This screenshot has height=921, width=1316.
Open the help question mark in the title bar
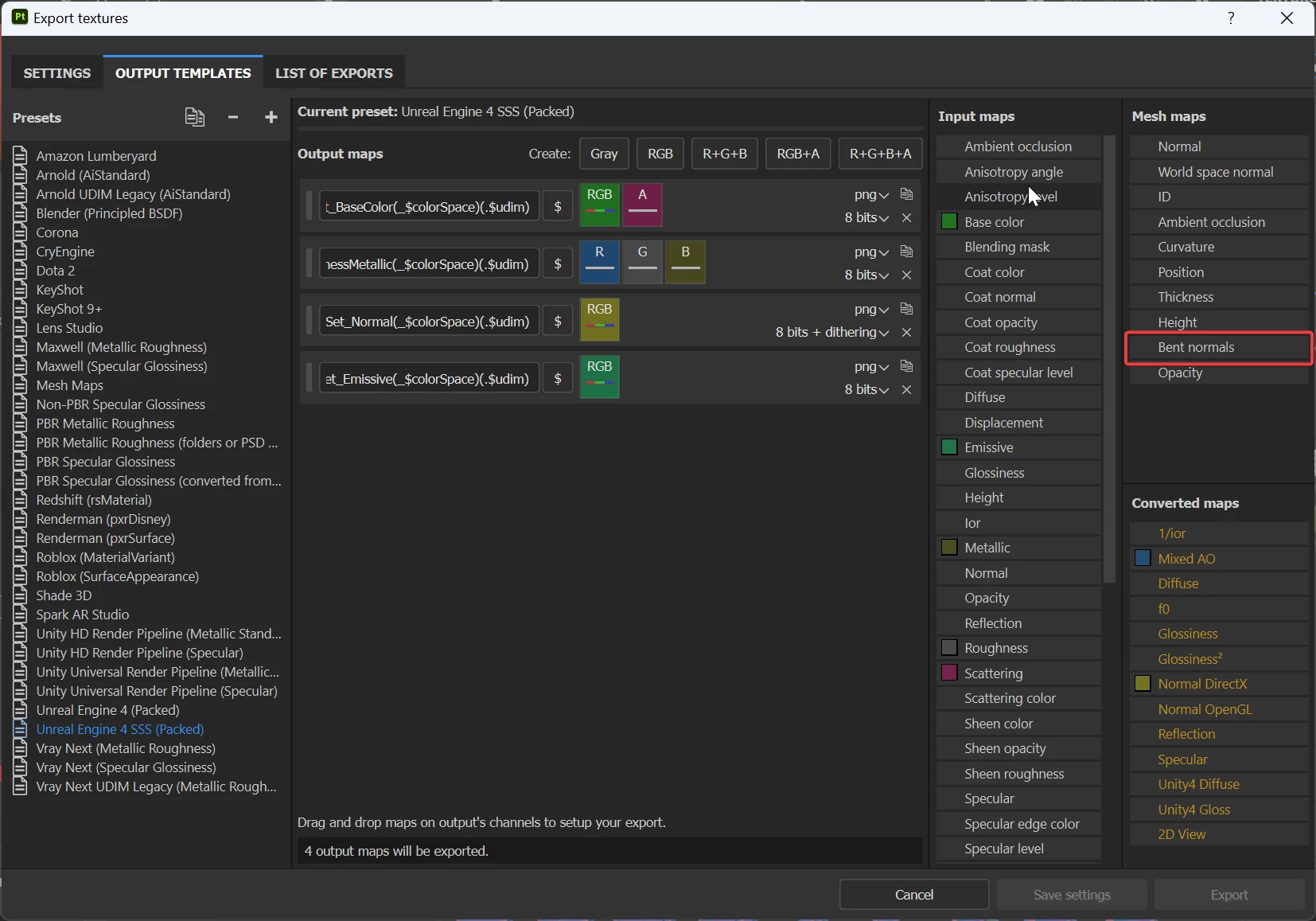pos(1231,18)
